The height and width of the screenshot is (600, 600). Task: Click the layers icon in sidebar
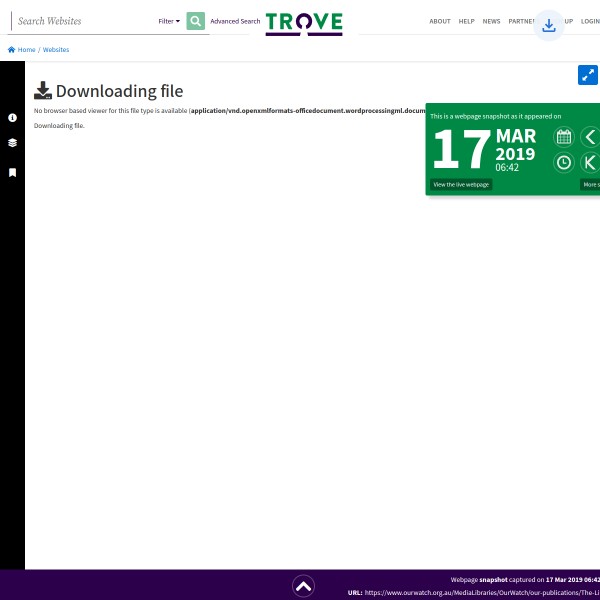pyautogui.click(x=12, y=143)
